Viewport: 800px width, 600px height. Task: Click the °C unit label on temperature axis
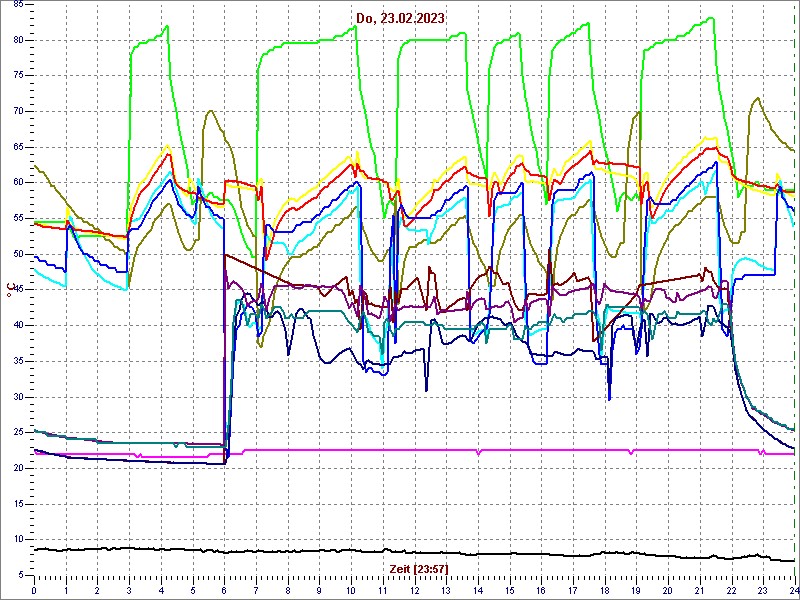click(x=9, y=291)
